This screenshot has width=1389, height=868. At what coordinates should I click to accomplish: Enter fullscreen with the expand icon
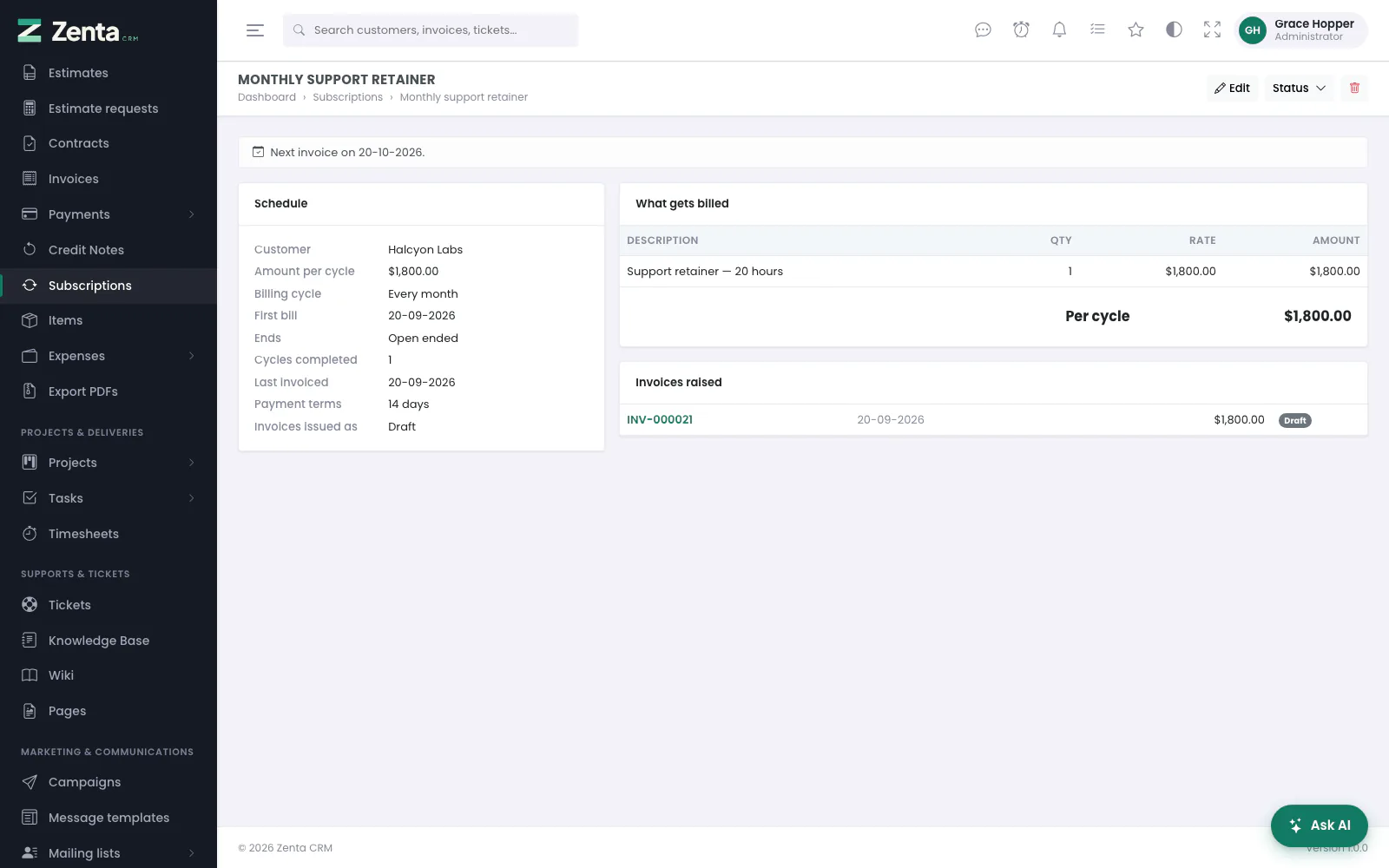tap(1212, 30)
